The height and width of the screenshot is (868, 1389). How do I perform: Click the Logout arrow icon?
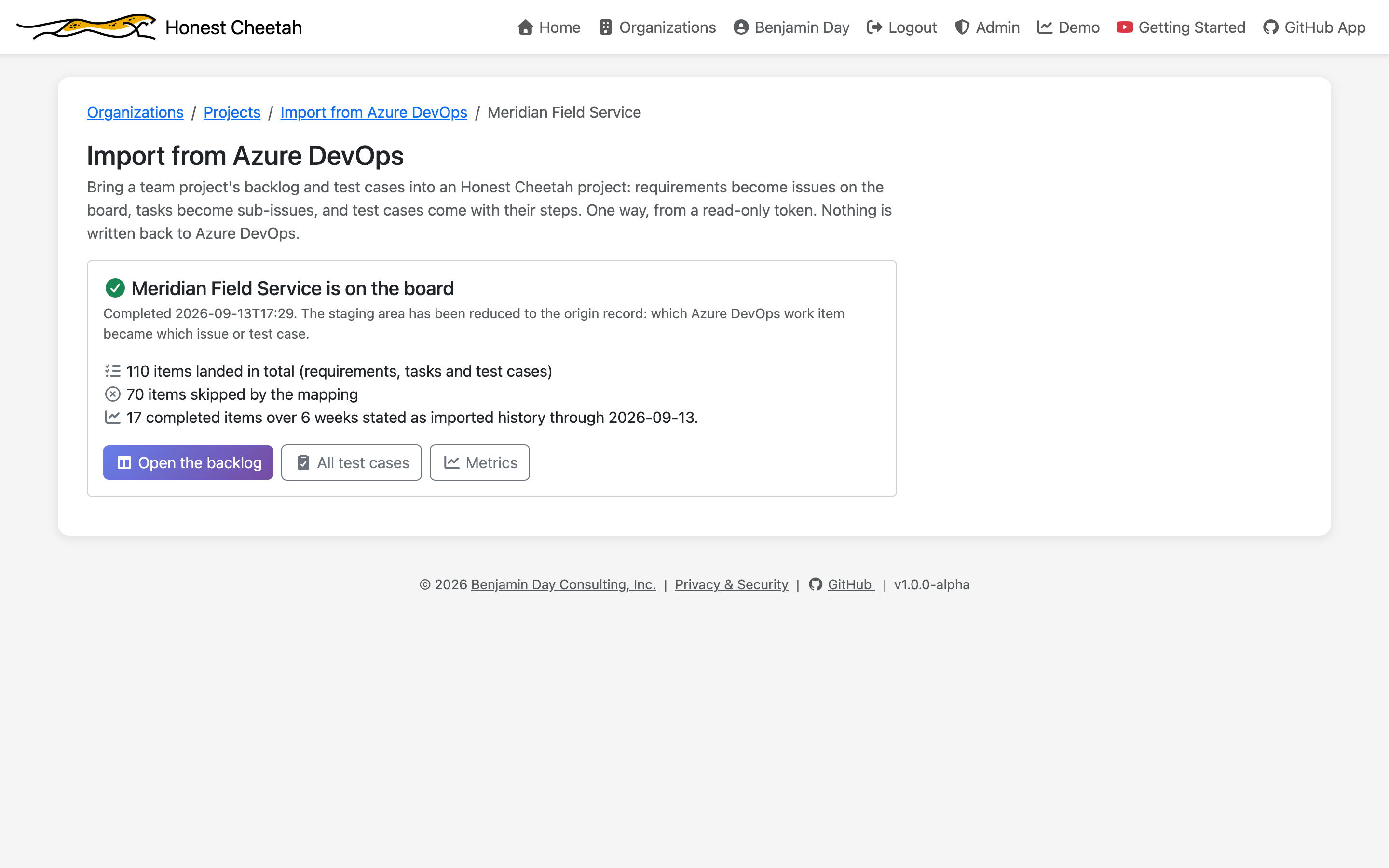pyautogui.click(x=875, y=27)
